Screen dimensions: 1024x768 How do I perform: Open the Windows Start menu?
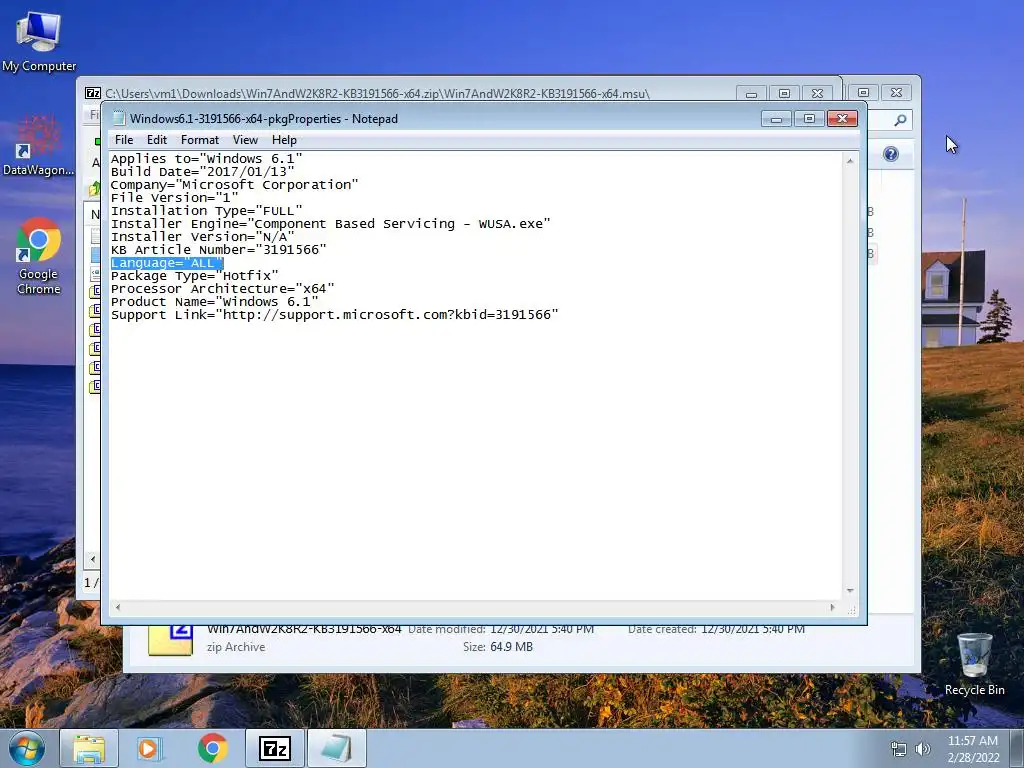(x=27, y=748)
